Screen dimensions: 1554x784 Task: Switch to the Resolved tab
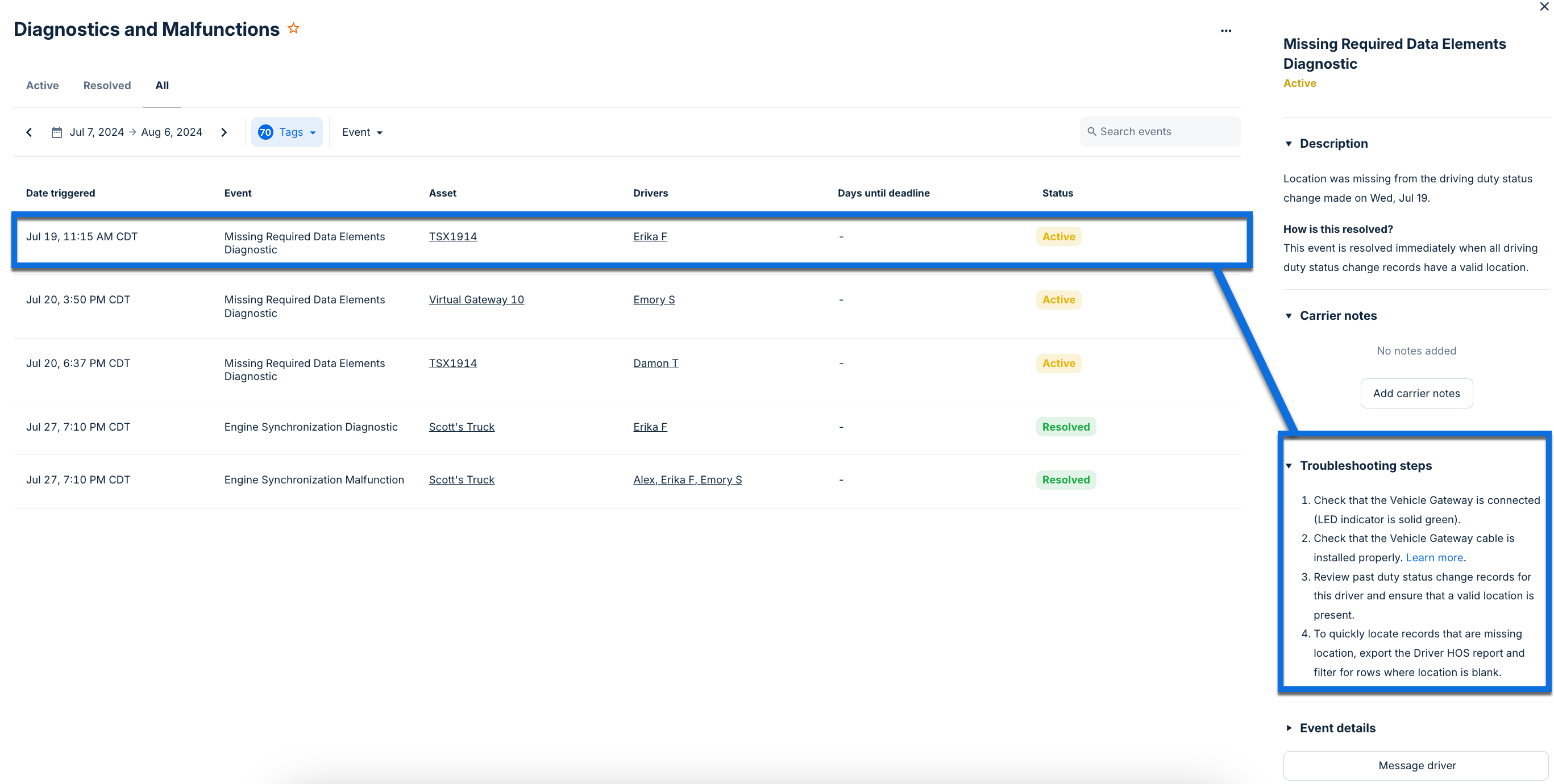[x=107, y=85]
